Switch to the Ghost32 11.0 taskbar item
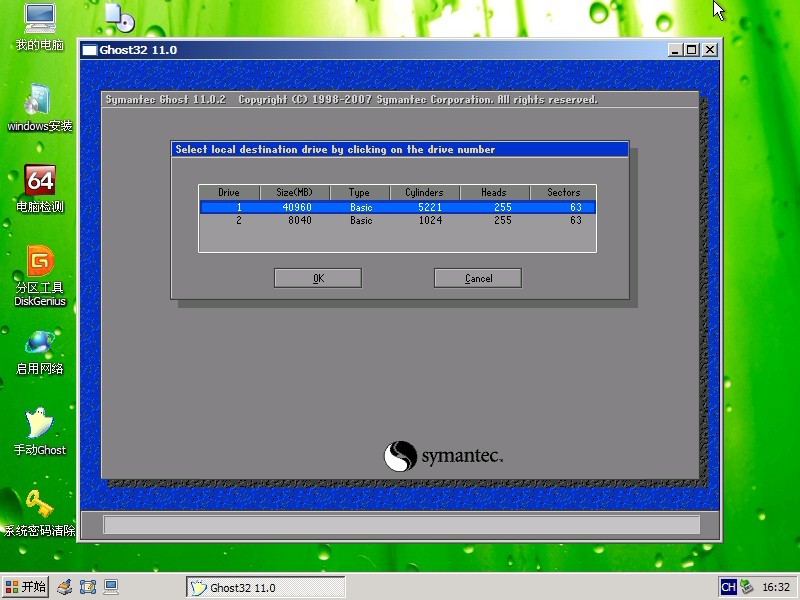This screenshot has height=600, width=800. 265,587
